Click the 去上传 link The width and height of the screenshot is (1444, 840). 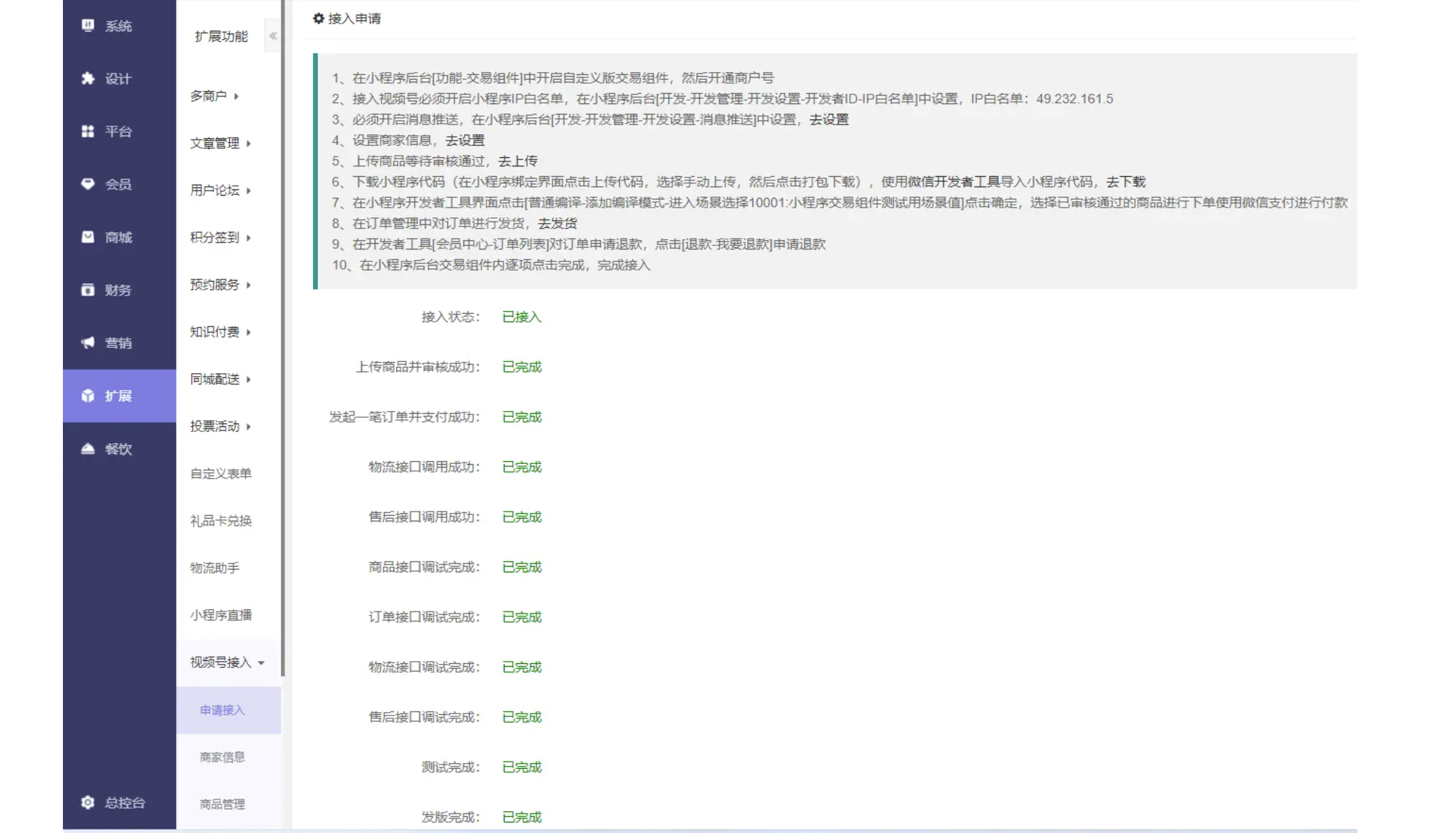518,161
